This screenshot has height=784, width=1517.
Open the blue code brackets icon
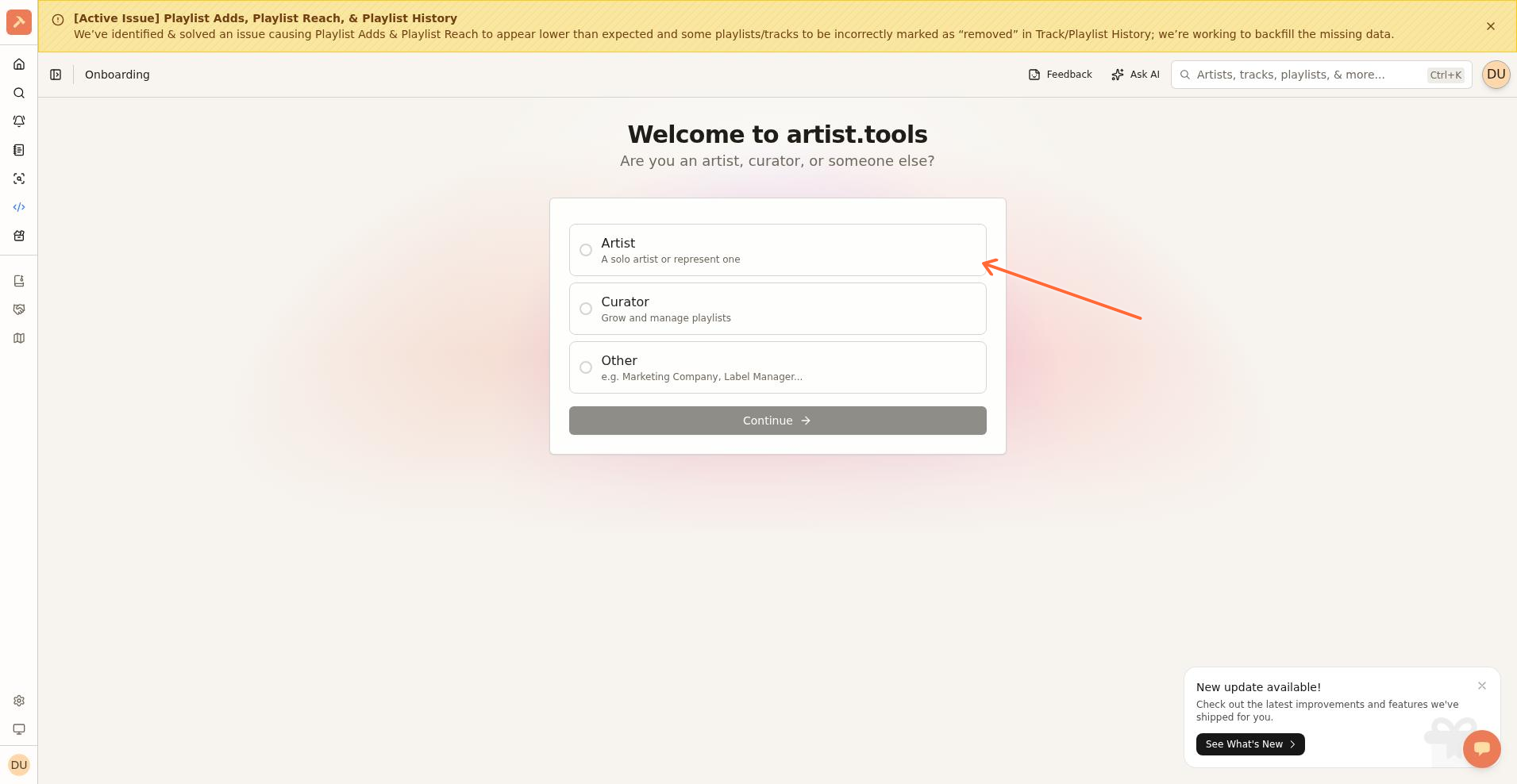point(19,207)
